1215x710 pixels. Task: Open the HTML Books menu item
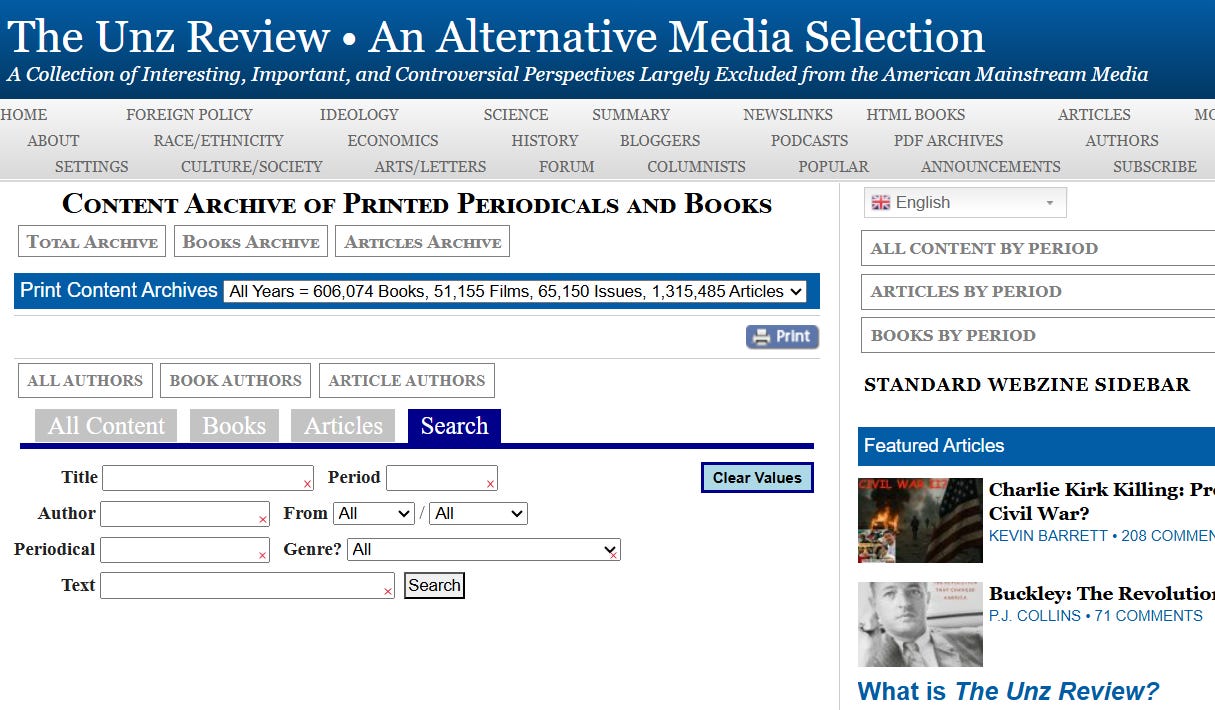click(x=916, y=115)
